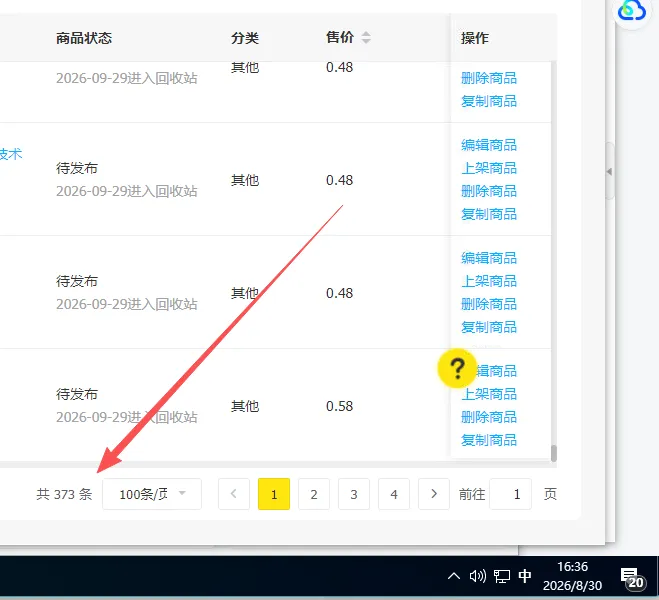Screen dimensions: 659x600
Task: Click the yellow question mark help icon
Action: pos(457,368)
